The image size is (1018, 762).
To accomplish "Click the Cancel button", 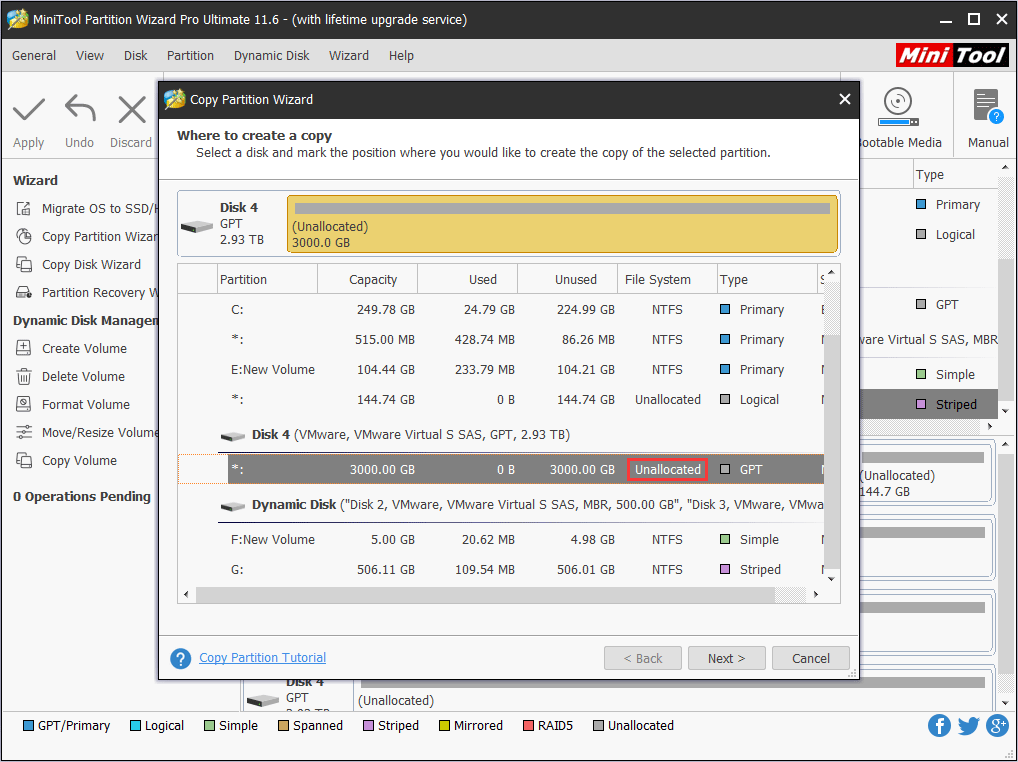I will [811, 658].
